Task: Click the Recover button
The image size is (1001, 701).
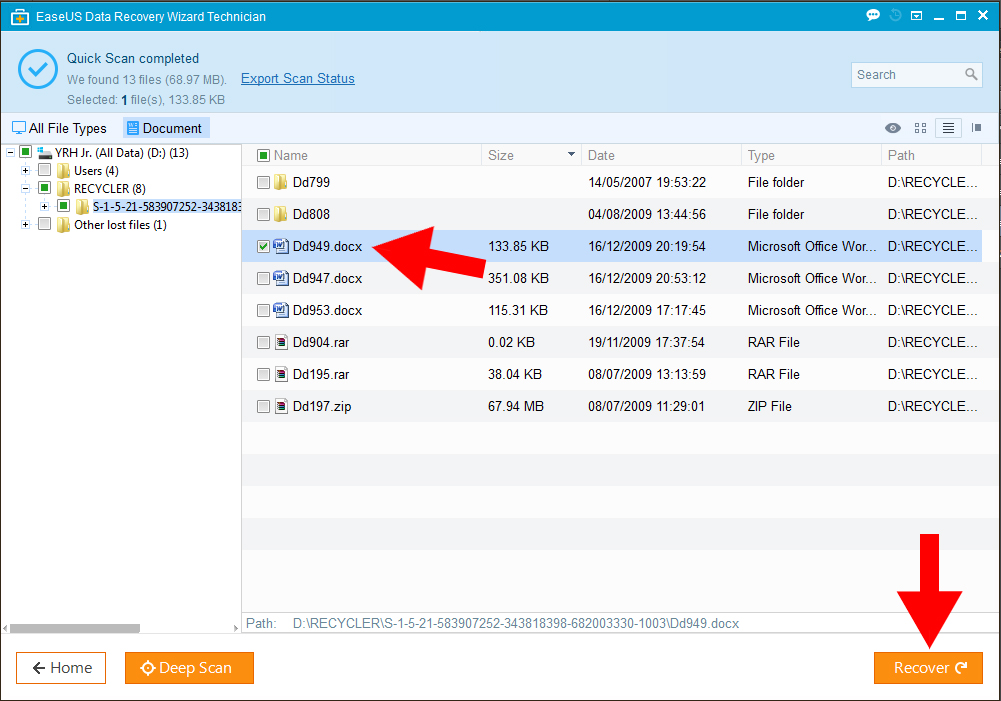Action: pos(928,668)
